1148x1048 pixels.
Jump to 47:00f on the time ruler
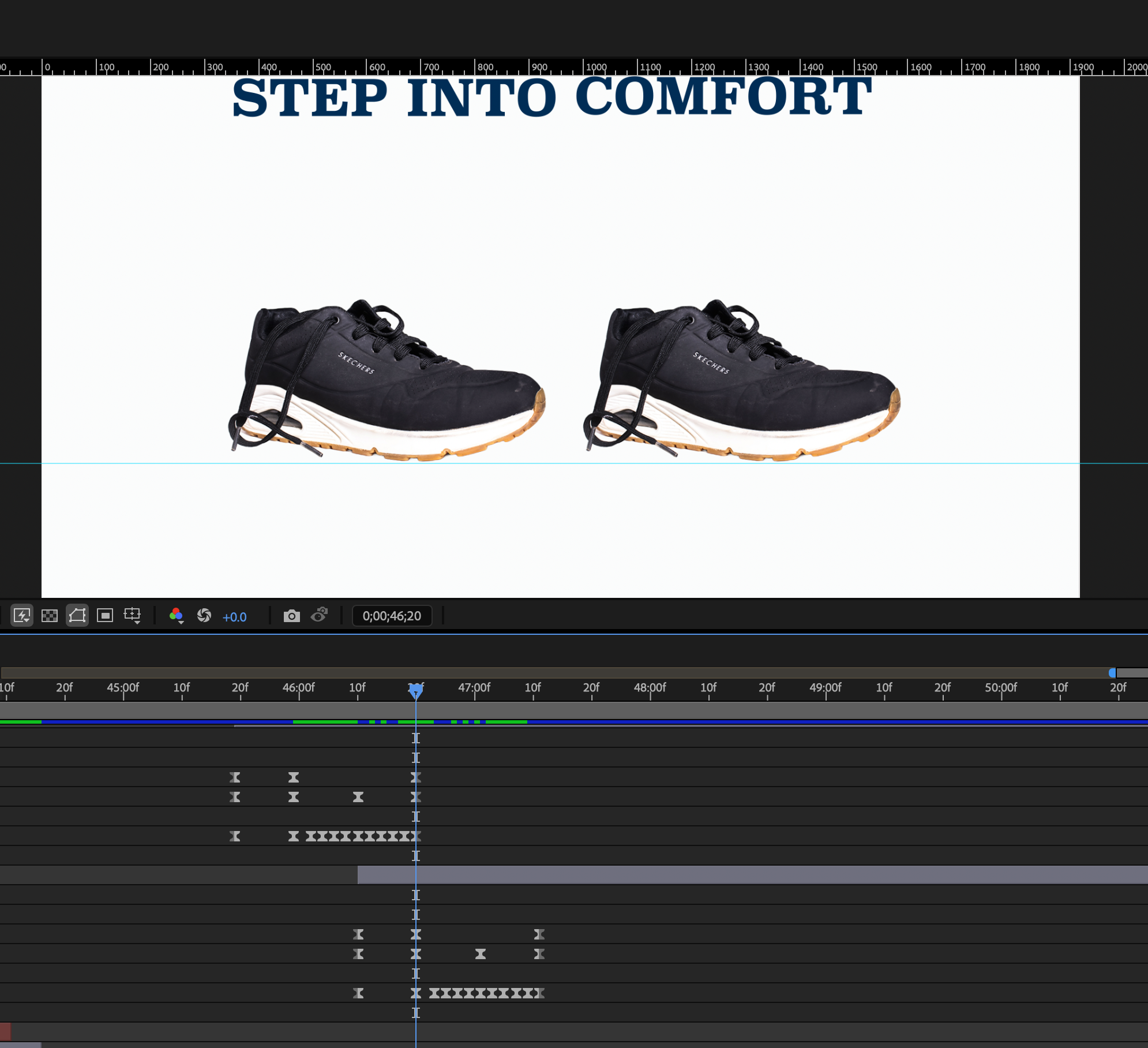474,687
